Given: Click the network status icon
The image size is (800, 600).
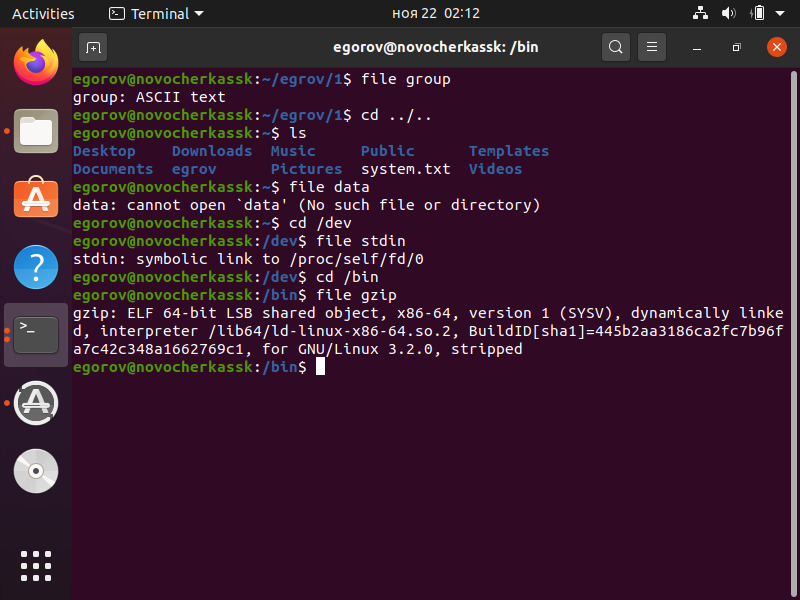Looking at the screenshot, I should click(x=699, y=14).
